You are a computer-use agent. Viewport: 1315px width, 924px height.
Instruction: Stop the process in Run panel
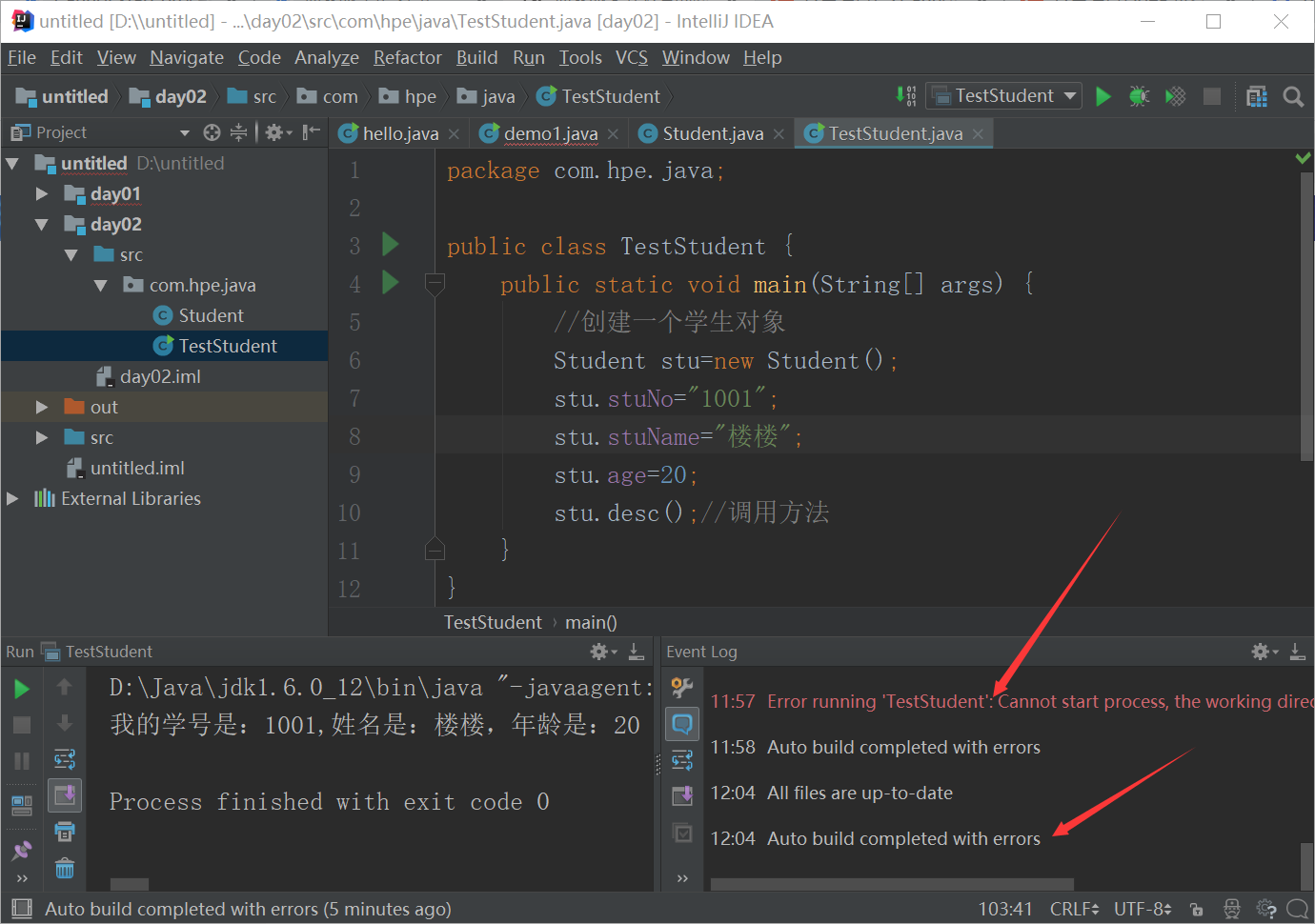point(22,725)
